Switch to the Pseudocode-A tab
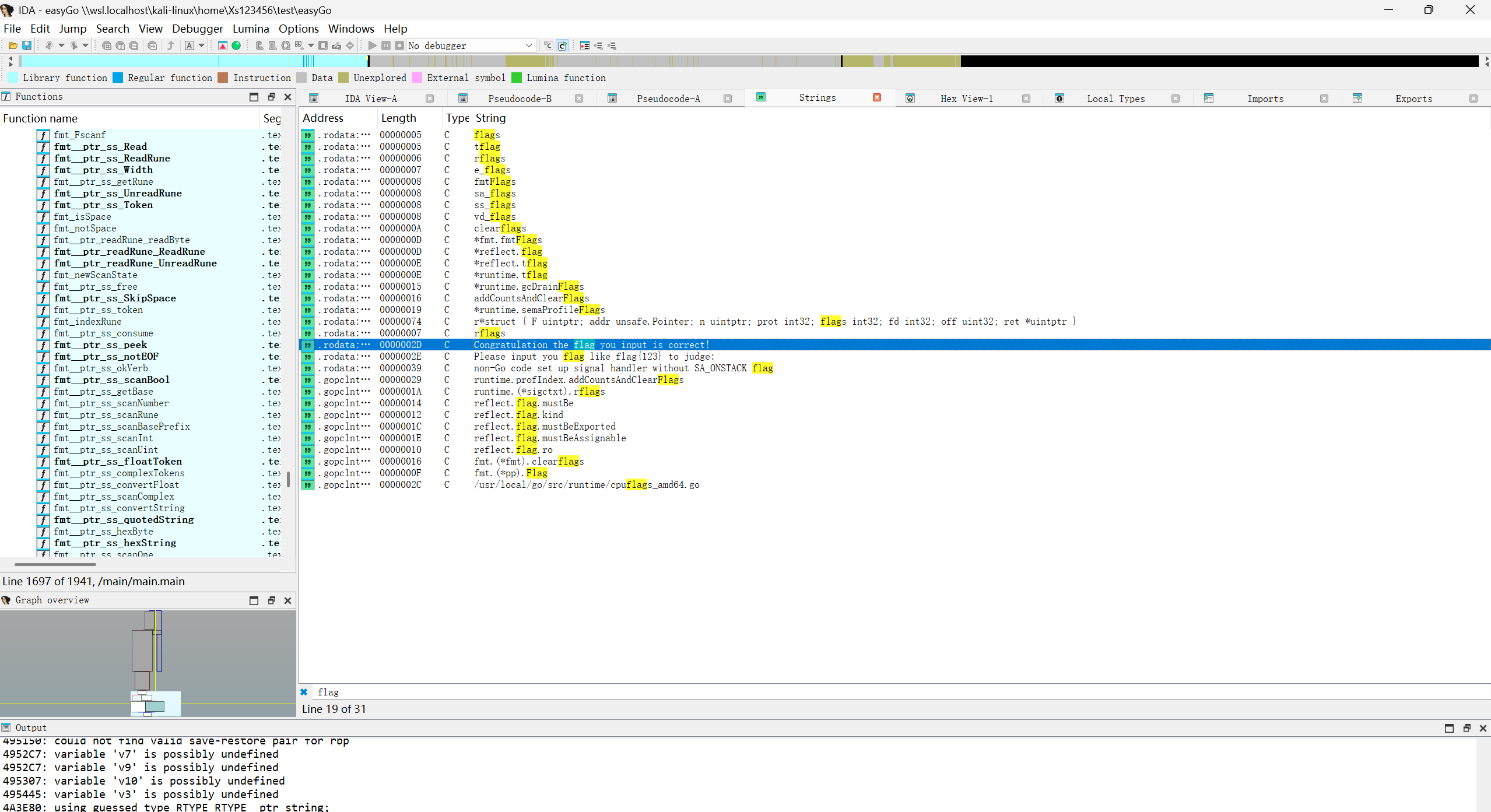Screen dimensions: 1491x812 pos(668,99)
